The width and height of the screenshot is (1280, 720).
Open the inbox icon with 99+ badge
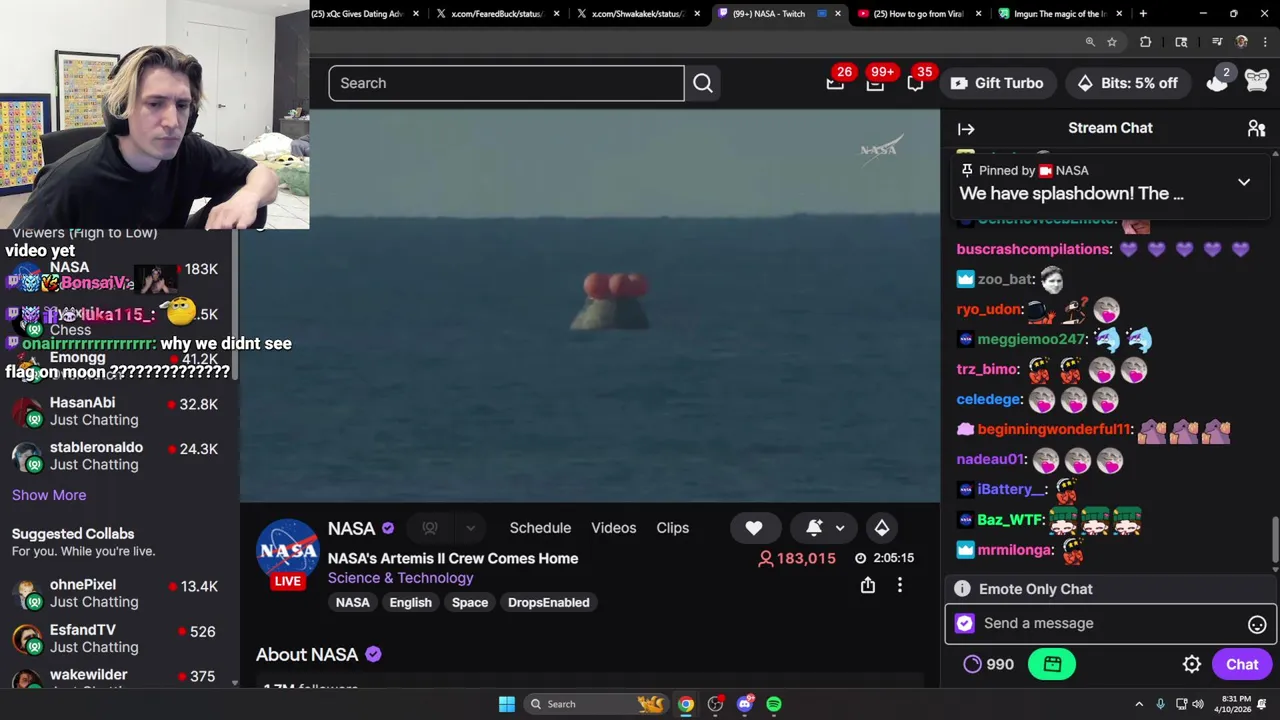pos(875,83)
